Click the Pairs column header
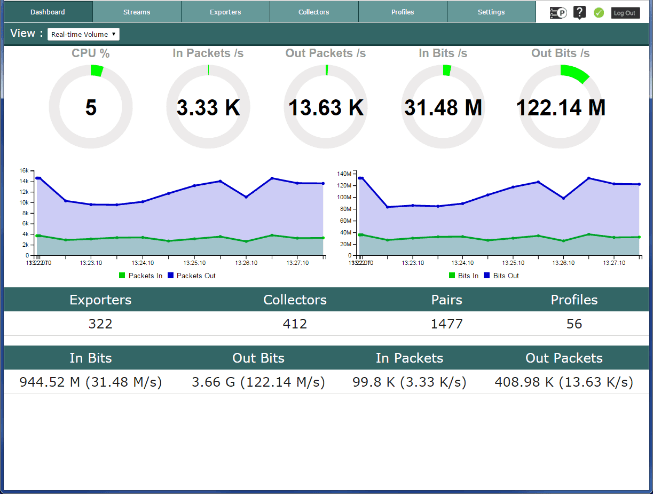This screenshot has height=494, width=653. click(x=446, y=299)
